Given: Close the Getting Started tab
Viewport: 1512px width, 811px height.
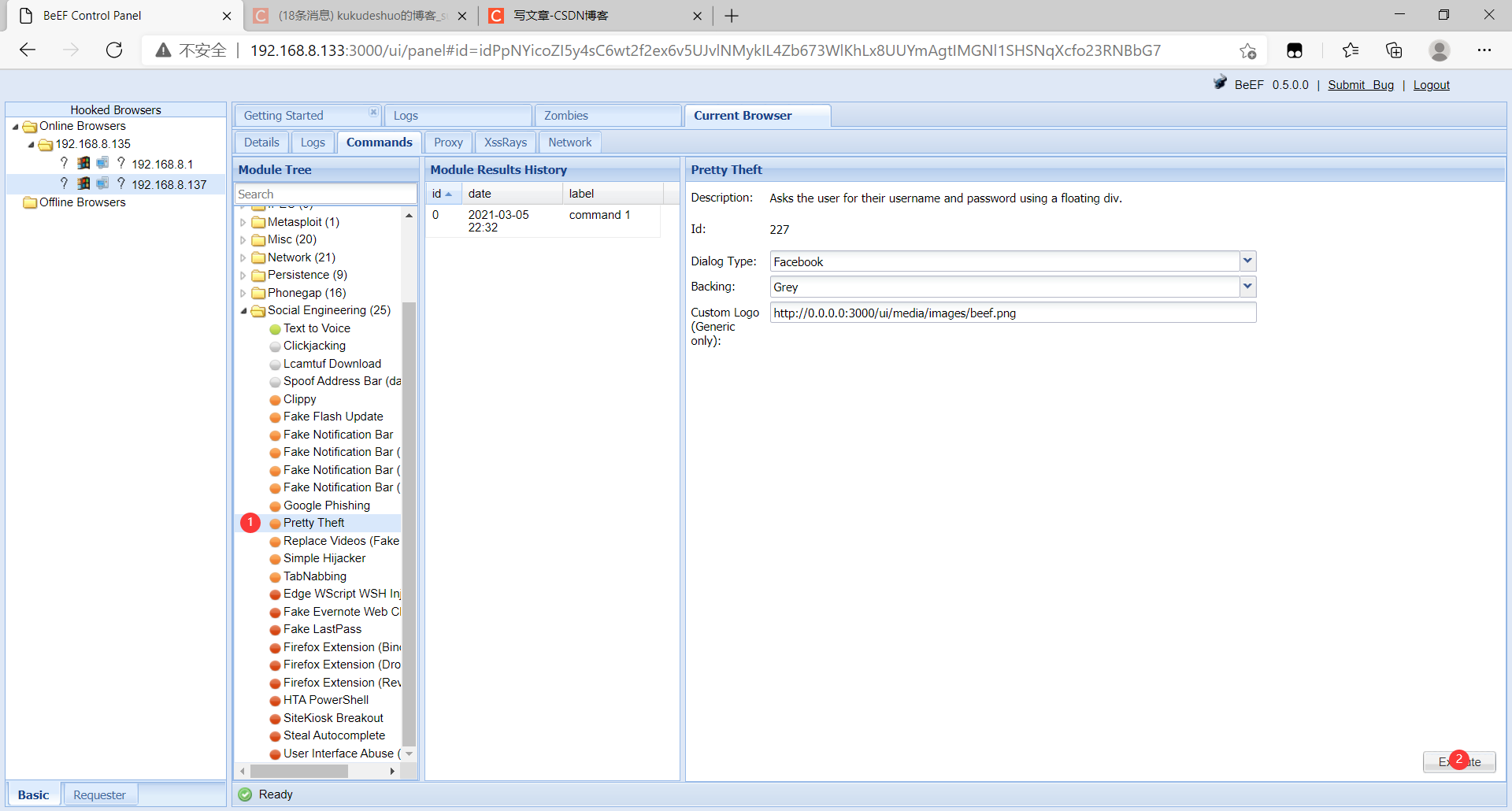Looking at the screenshot, I should (x=373, y=113).
